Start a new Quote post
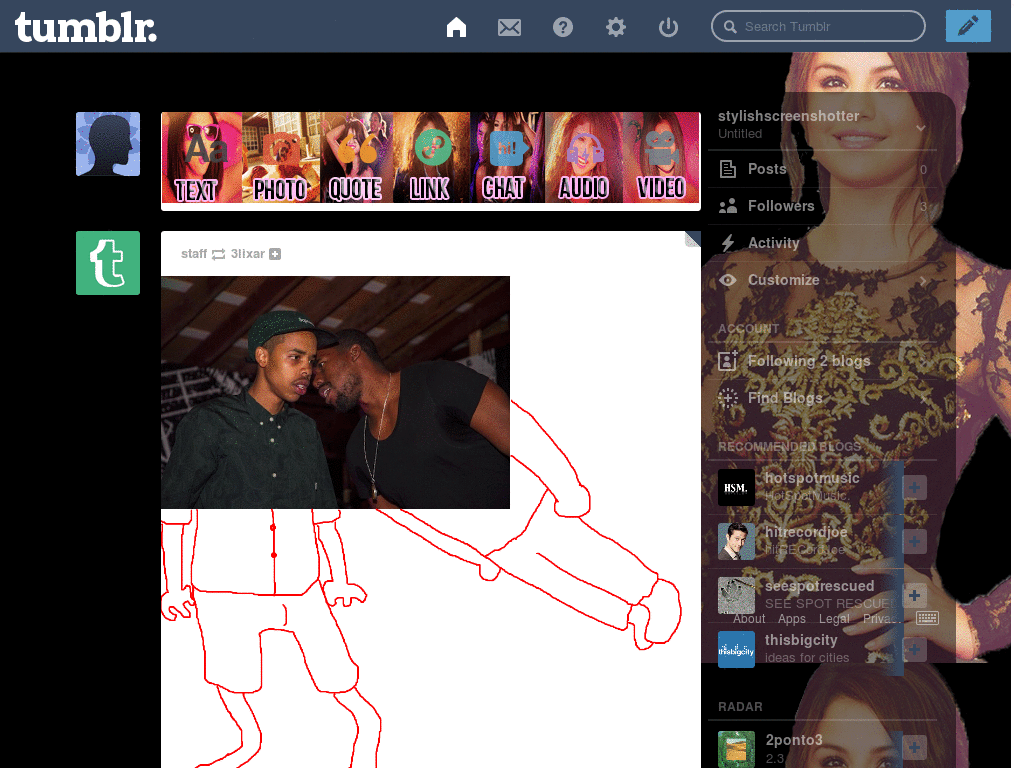1024x768 pixels. tap(356, 158)
